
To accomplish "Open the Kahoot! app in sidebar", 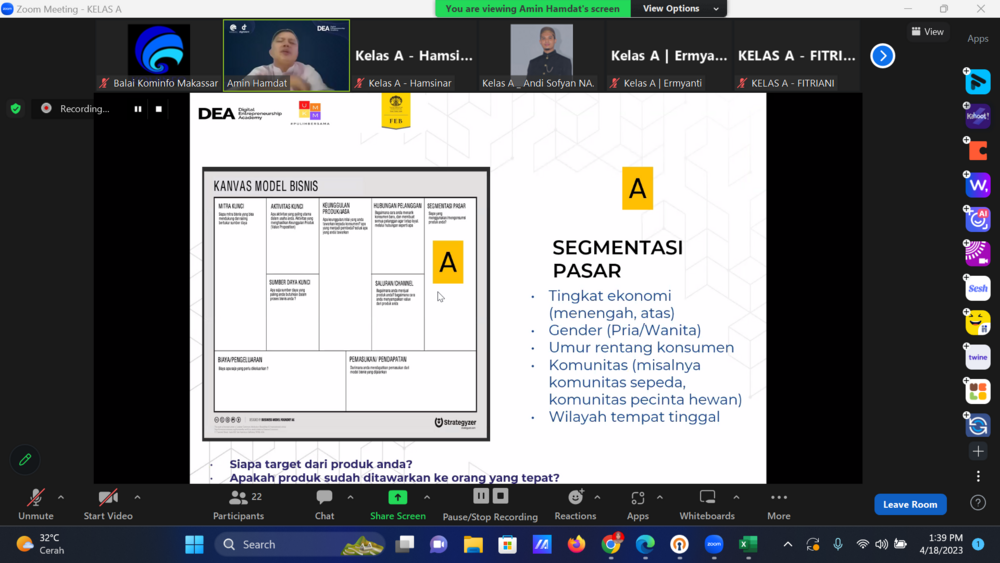I will click(978, 117).
